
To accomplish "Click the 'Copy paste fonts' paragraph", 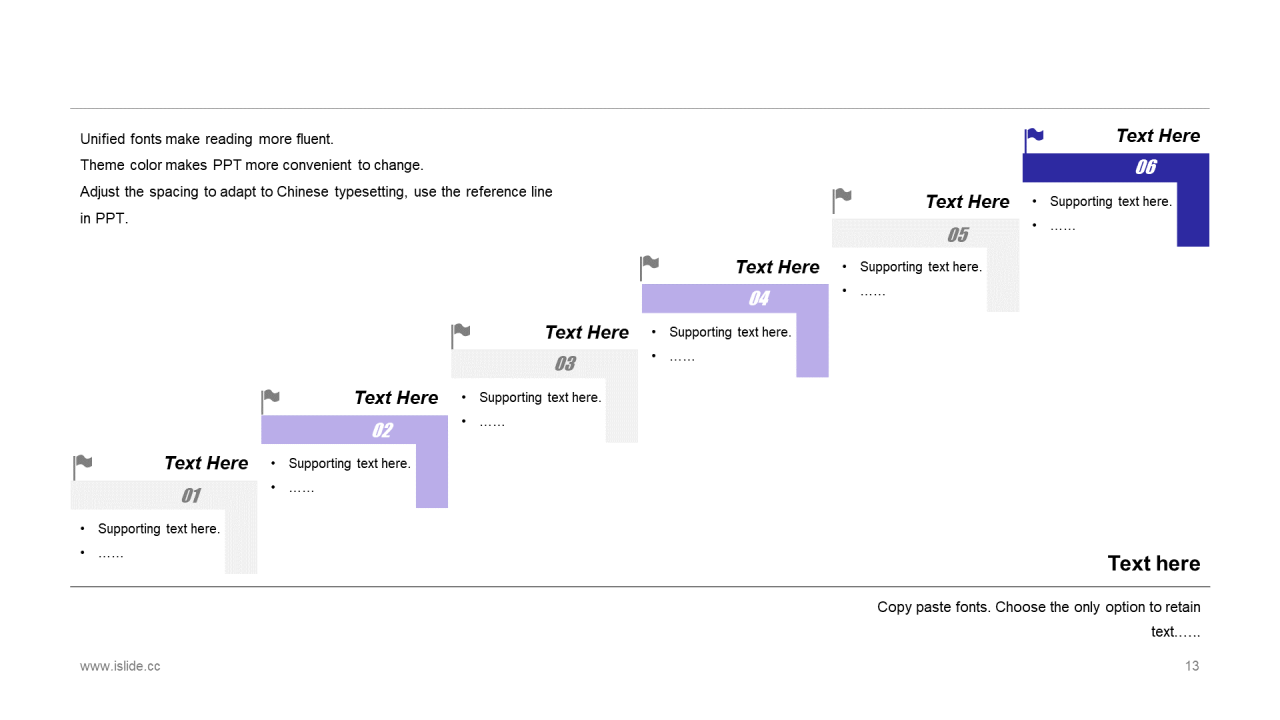I will pyautogui.click(x=1039, y=619).
